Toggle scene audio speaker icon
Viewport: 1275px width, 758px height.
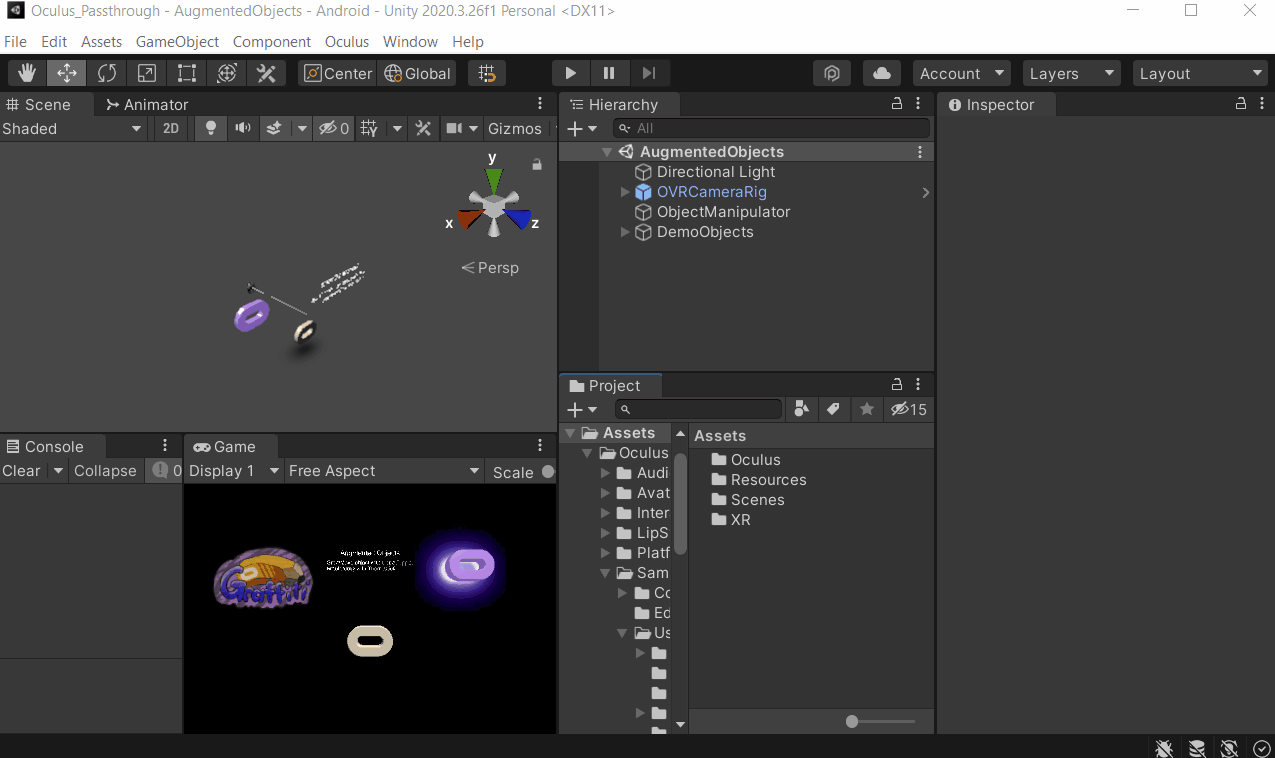coord(242,128)
